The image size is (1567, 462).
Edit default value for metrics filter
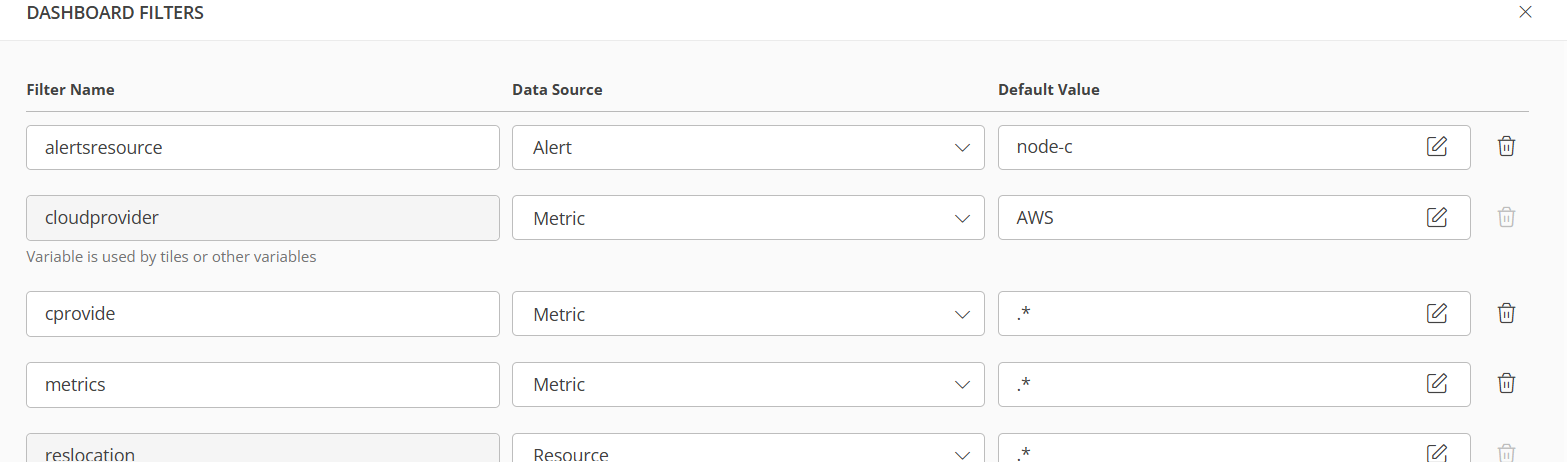[x=1436, y=383]
